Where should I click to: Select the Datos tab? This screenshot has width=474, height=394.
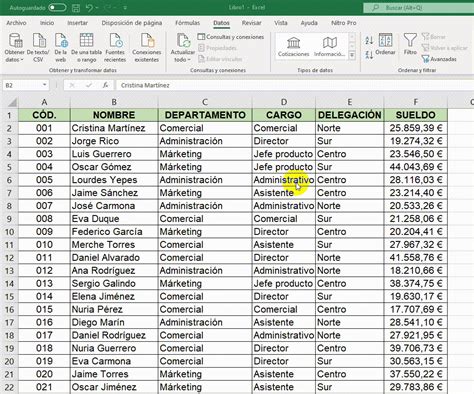(221, 23)
